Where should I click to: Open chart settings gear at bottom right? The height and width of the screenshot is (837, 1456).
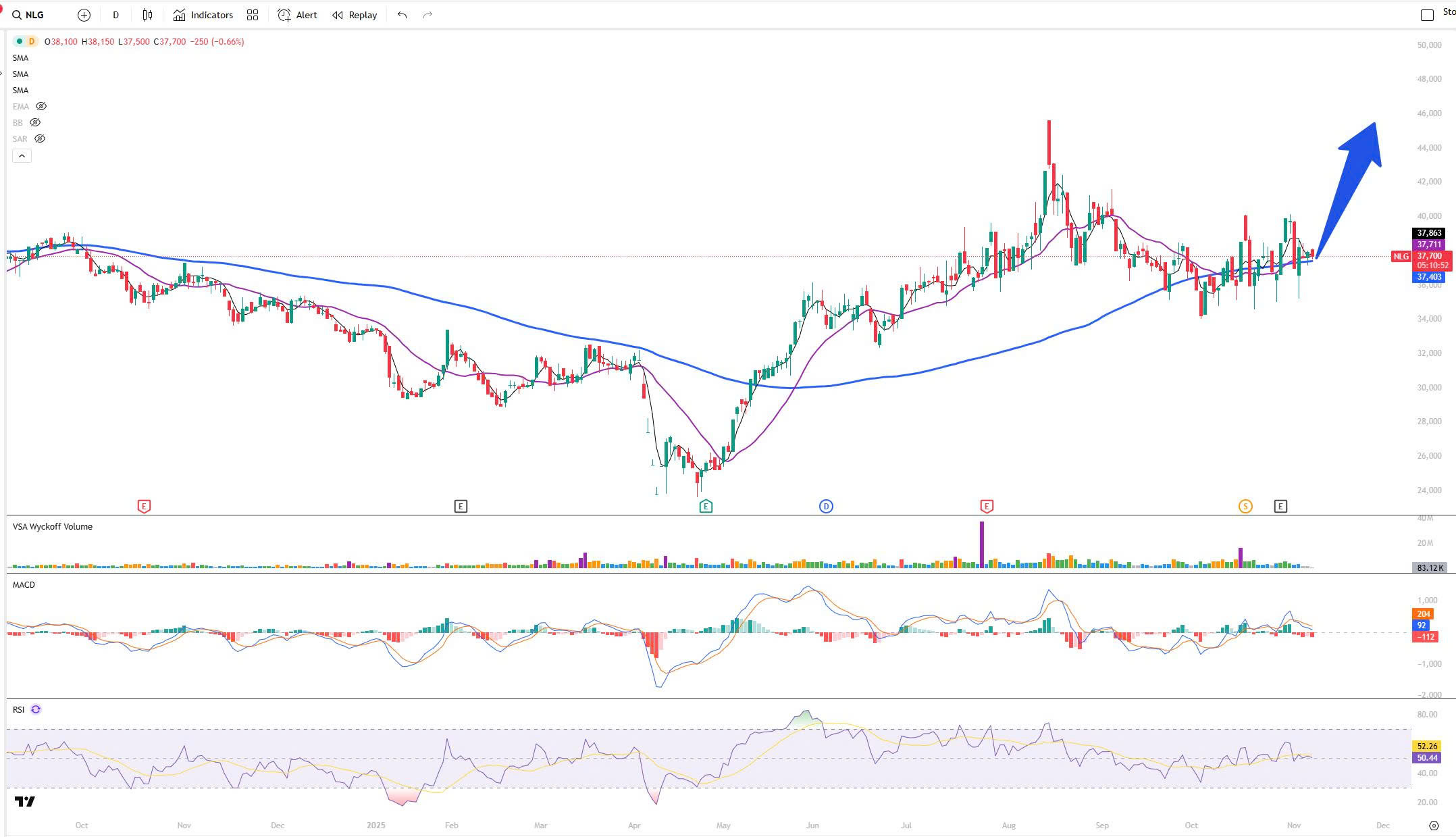point(1434,826)
